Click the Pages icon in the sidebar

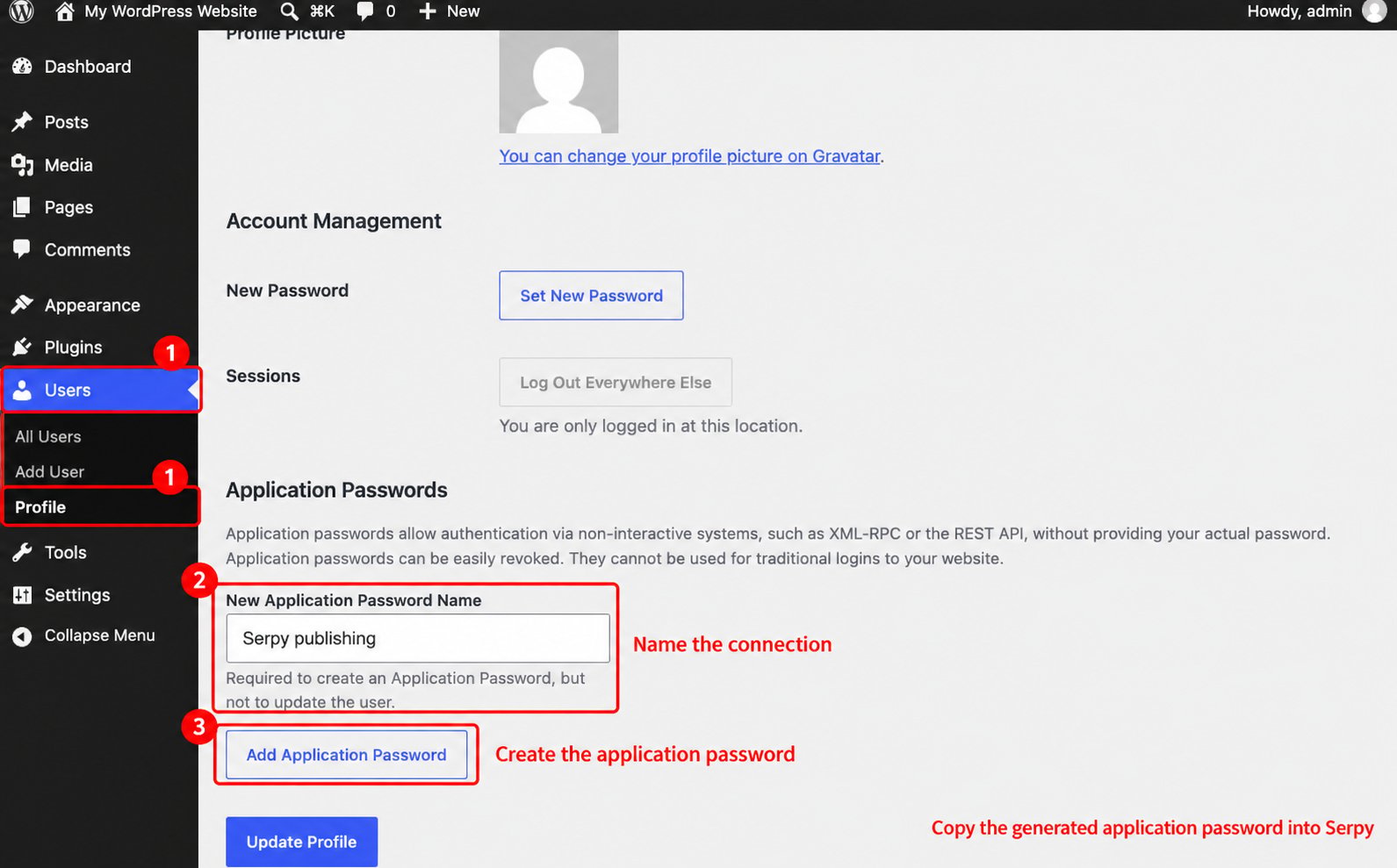pos(22,207)
